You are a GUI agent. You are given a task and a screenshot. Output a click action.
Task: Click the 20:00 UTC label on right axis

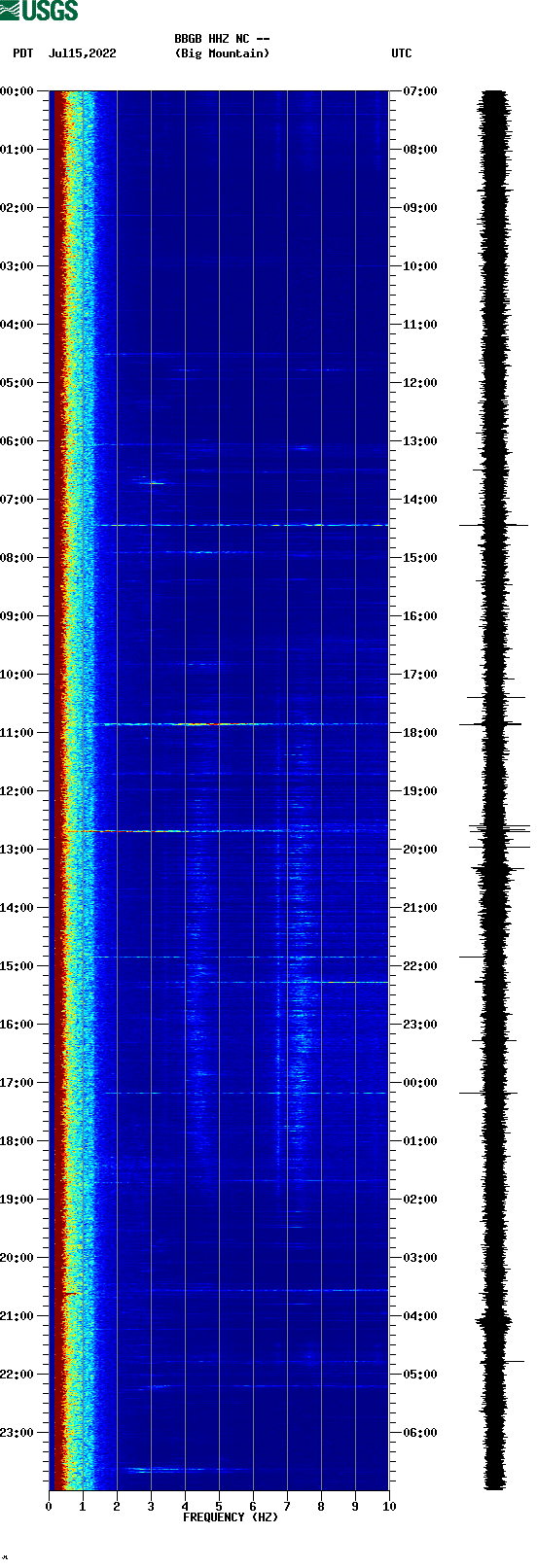tap(420, 850)
